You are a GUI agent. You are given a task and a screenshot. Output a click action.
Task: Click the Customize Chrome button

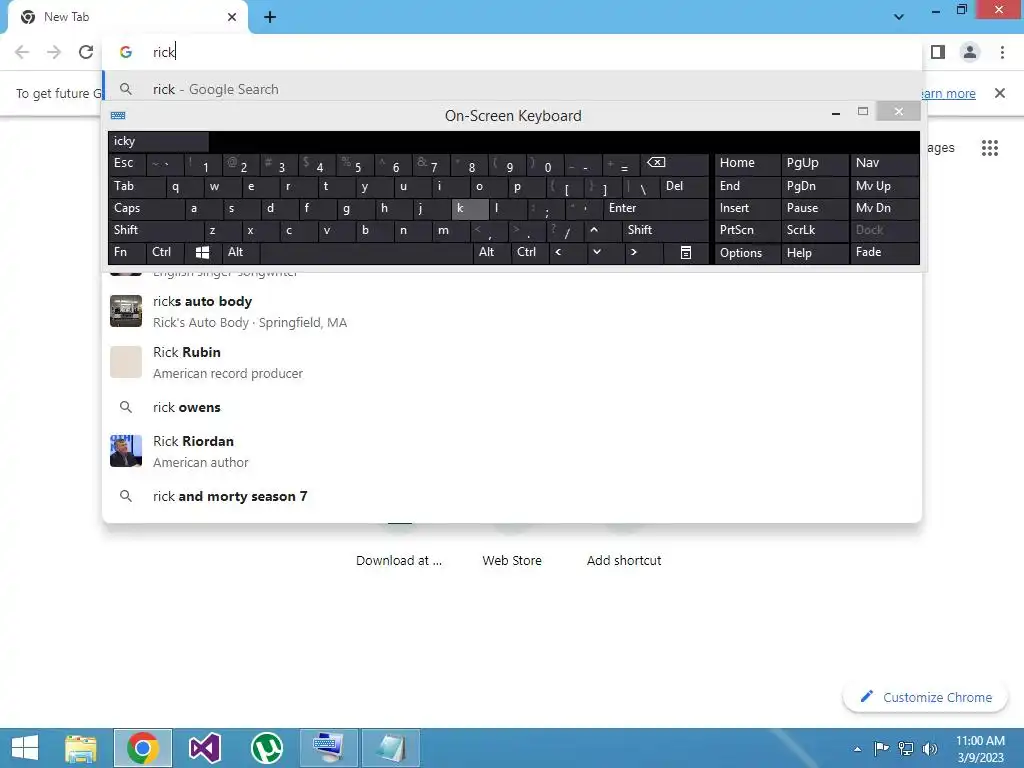pyautogui.click(x=926, y=697)
